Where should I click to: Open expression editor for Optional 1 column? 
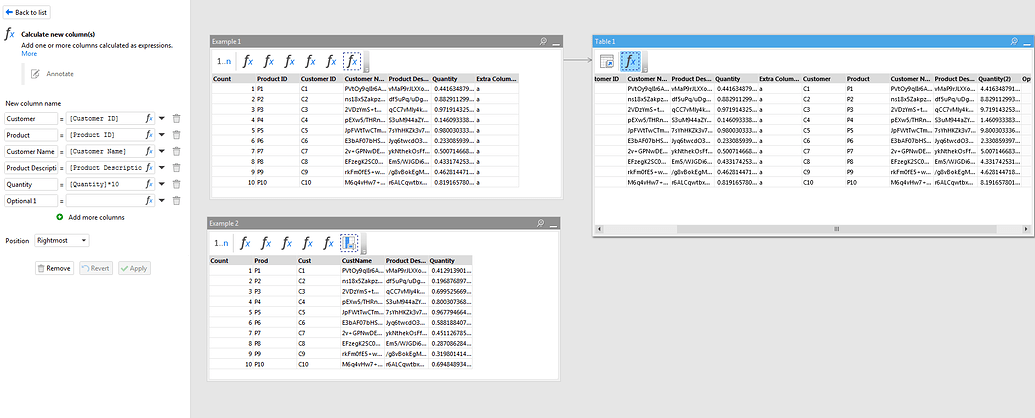[150, 201]
